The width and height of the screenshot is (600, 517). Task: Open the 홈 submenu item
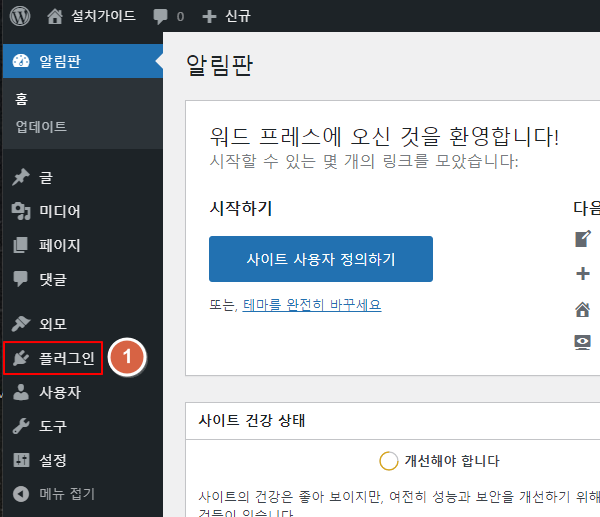pos(21,99)
